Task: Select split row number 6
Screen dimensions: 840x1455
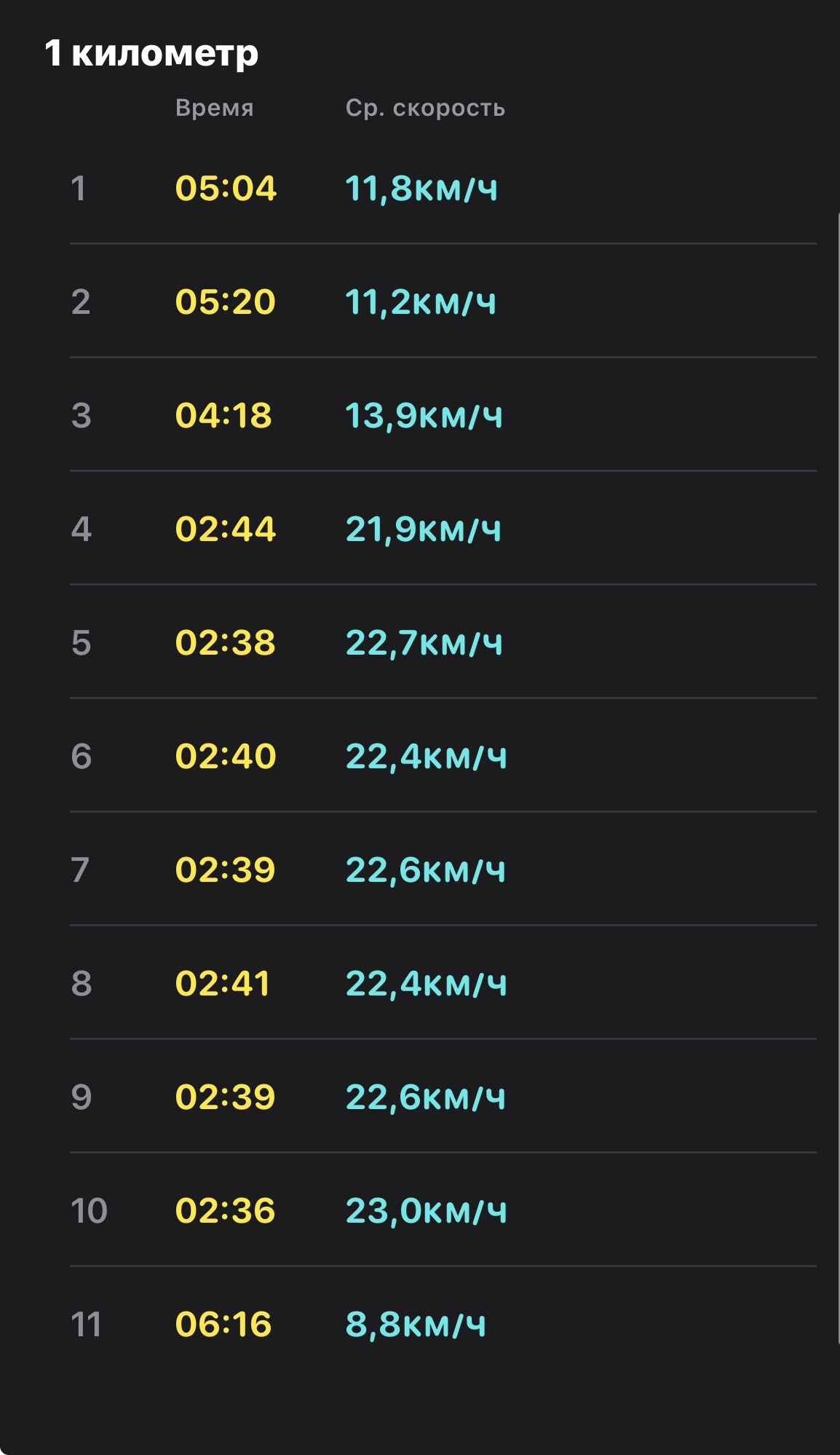Action: point(82,757)
